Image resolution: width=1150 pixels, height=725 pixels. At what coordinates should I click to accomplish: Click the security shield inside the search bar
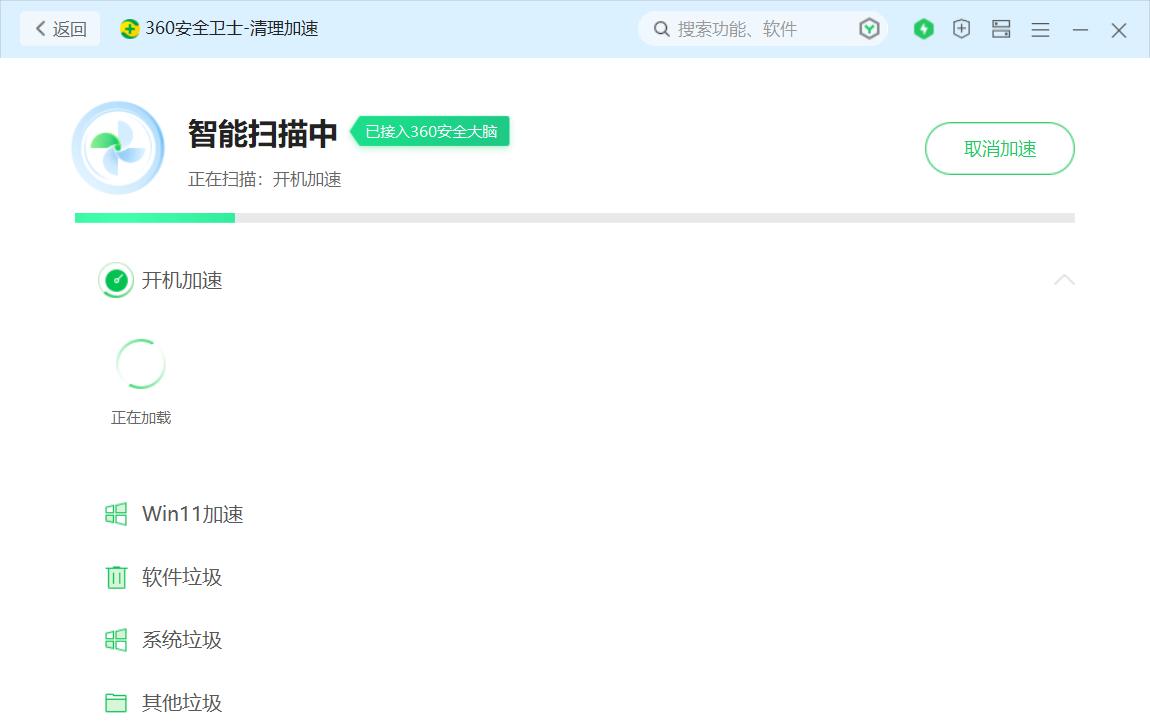(x=869, y=29)
